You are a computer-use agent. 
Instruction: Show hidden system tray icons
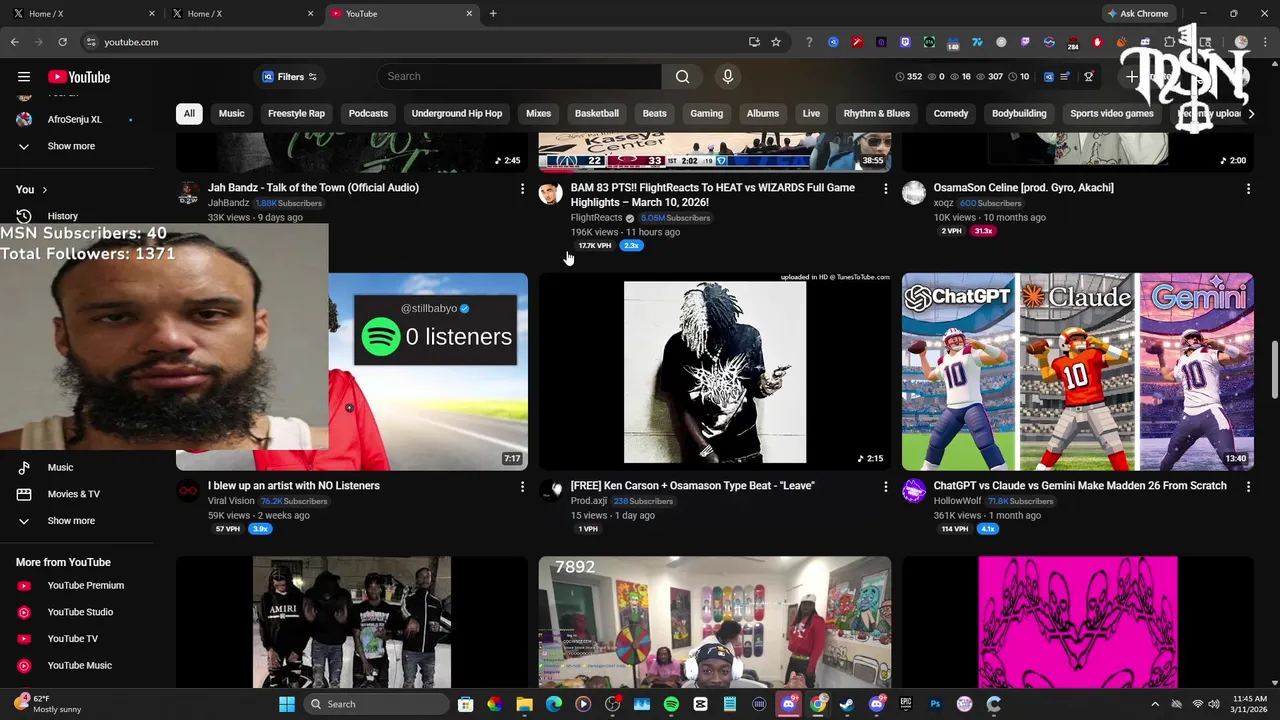pyautogui.click(x=1155, y=704)
